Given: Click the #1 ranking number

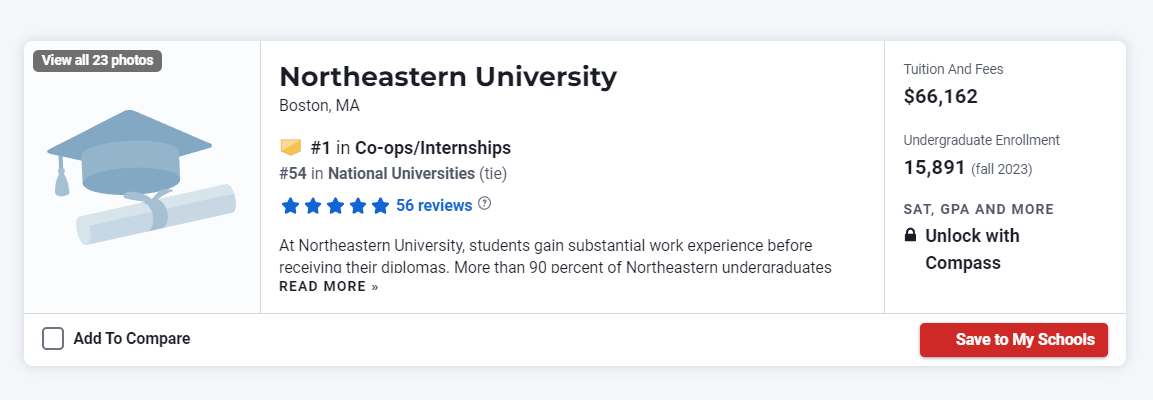Looking at the screenshot, I should coord(320,148).
